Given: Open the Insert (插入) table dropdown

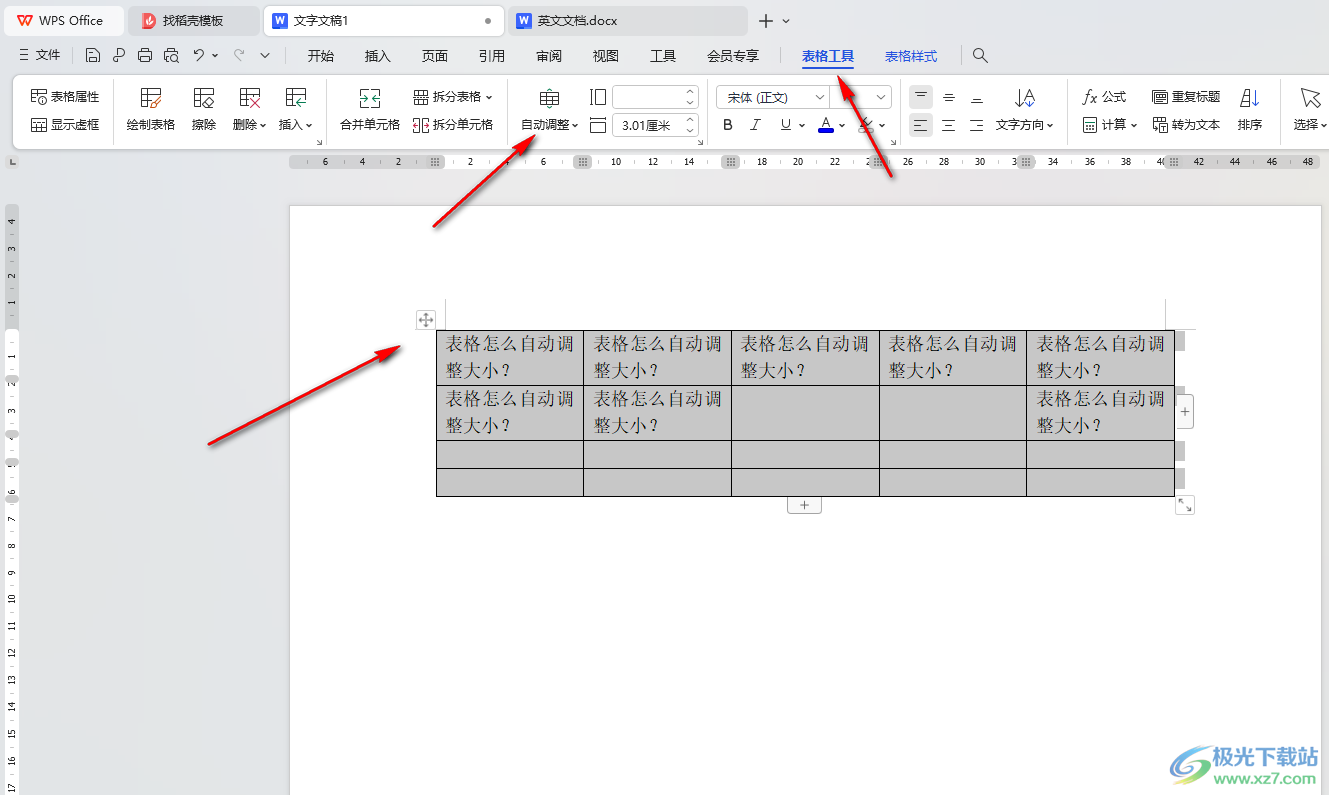Looking at the screenshot, I should 296,110.
